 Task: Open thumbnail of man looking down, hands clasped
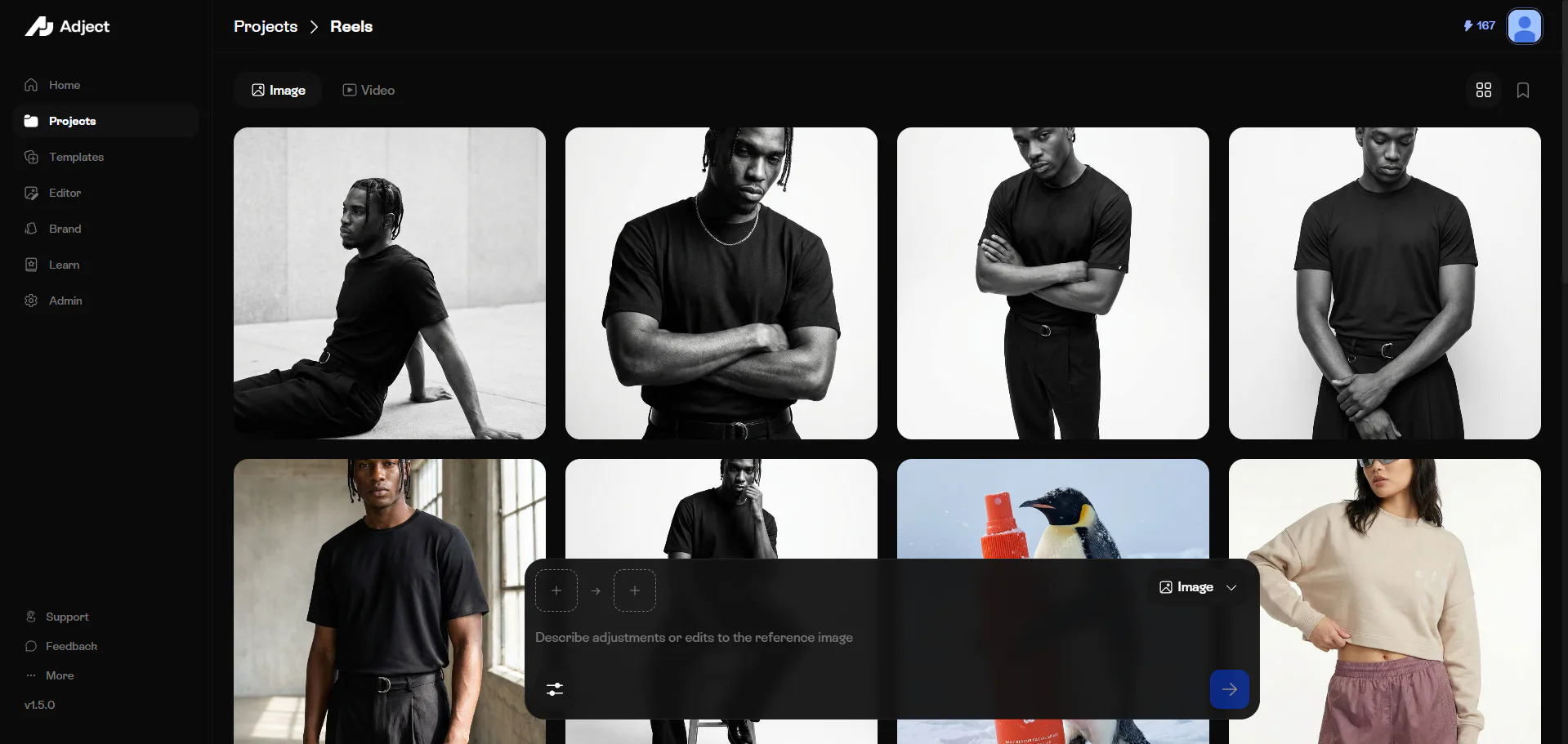tap(1385, 283)
